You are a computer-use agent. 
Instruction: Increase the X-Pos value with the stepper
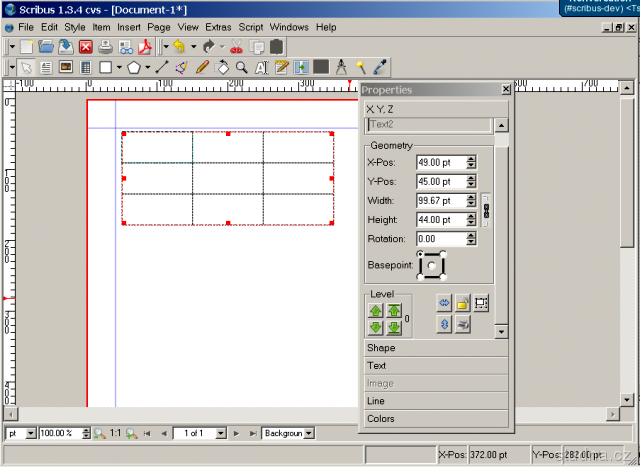click(471, 158)
